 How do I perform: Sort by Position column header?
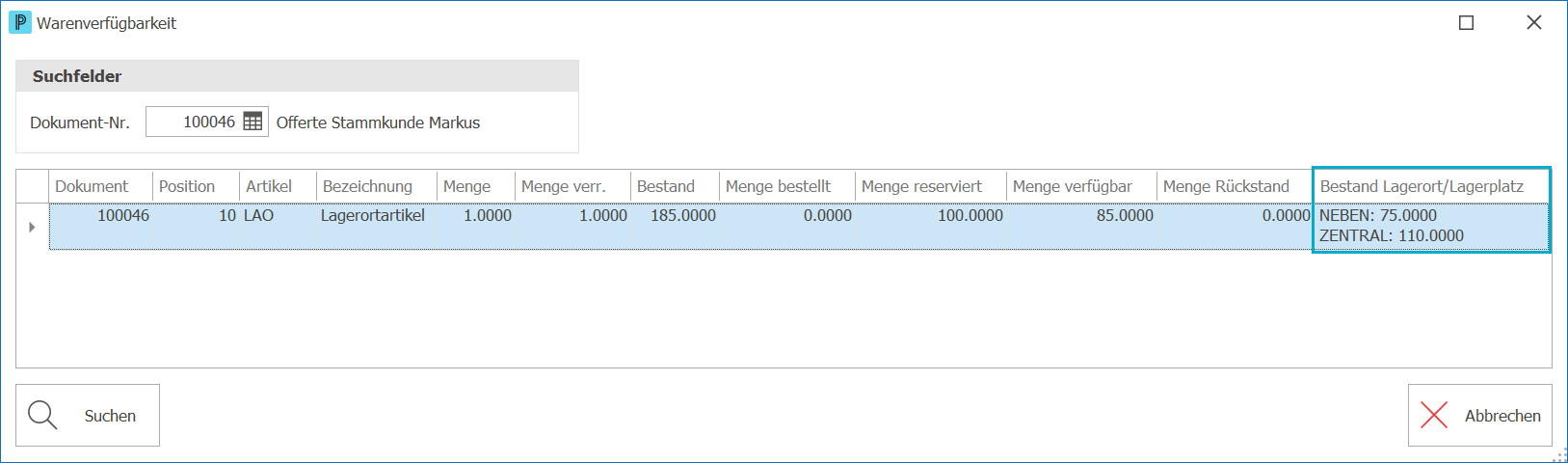tap(197, 186)
